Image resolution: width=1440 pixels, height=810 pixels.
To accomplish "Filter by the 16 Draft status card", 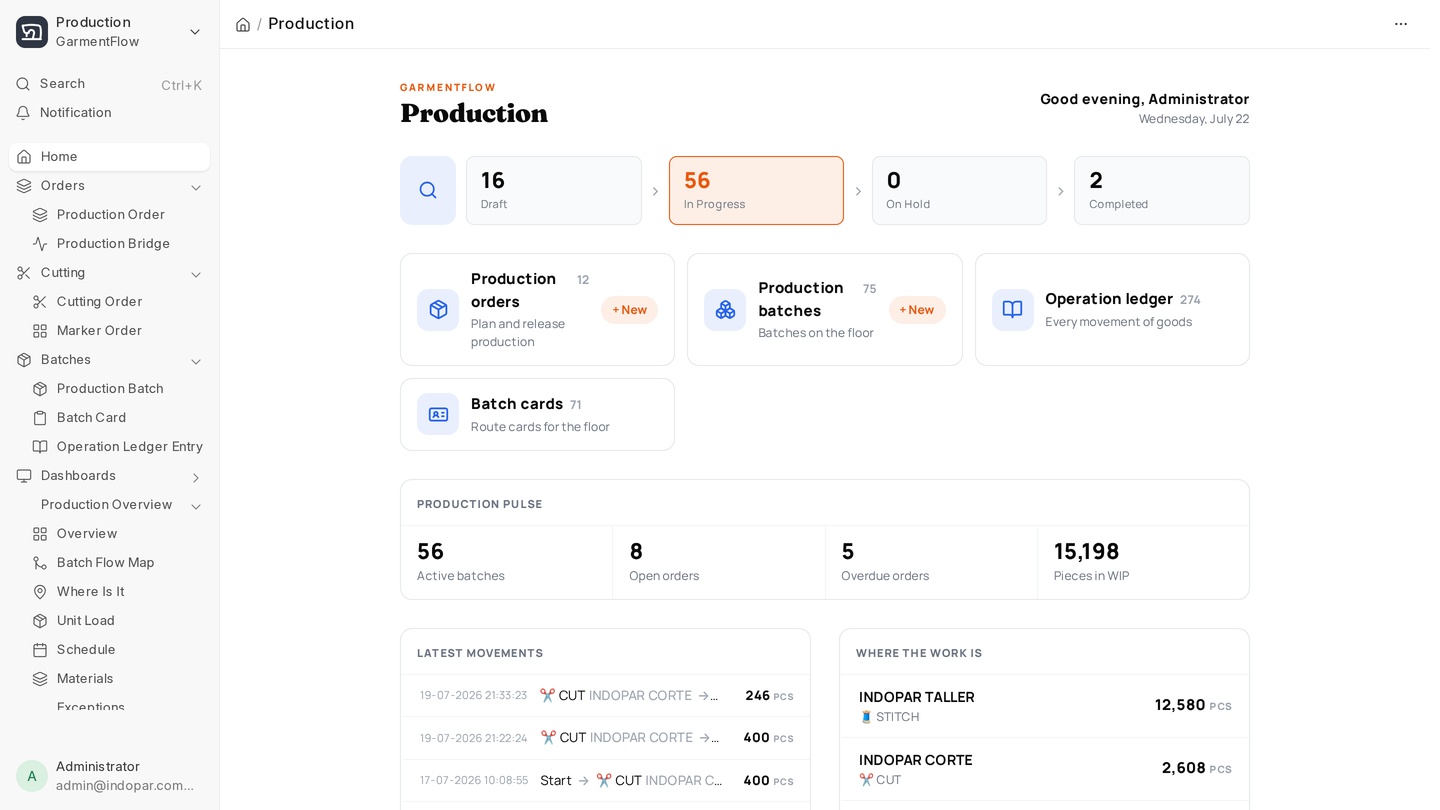I will pos(554,190).
